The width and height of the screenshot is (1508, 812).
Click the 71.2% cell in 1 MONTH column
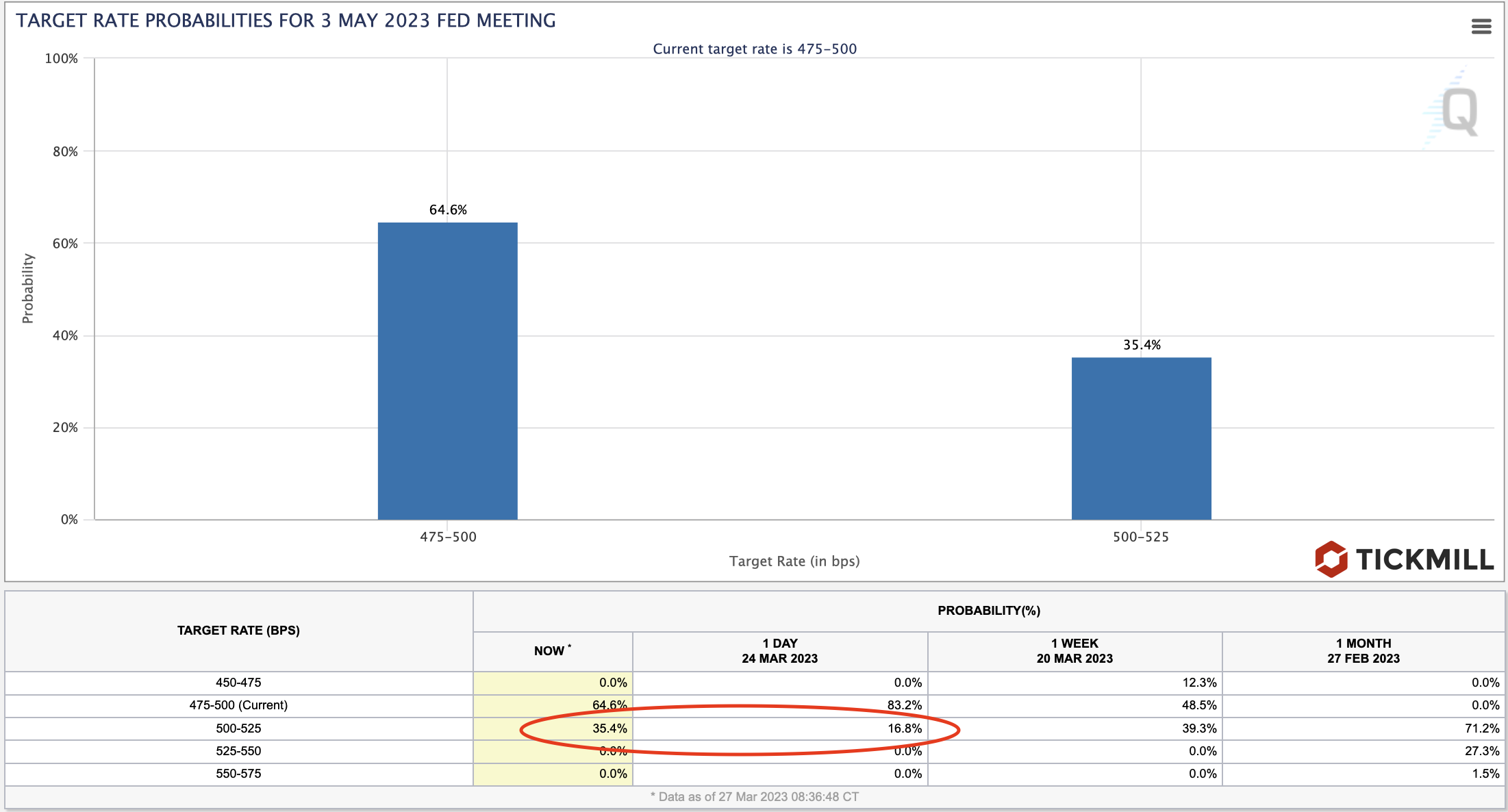tap(1481, 728)
